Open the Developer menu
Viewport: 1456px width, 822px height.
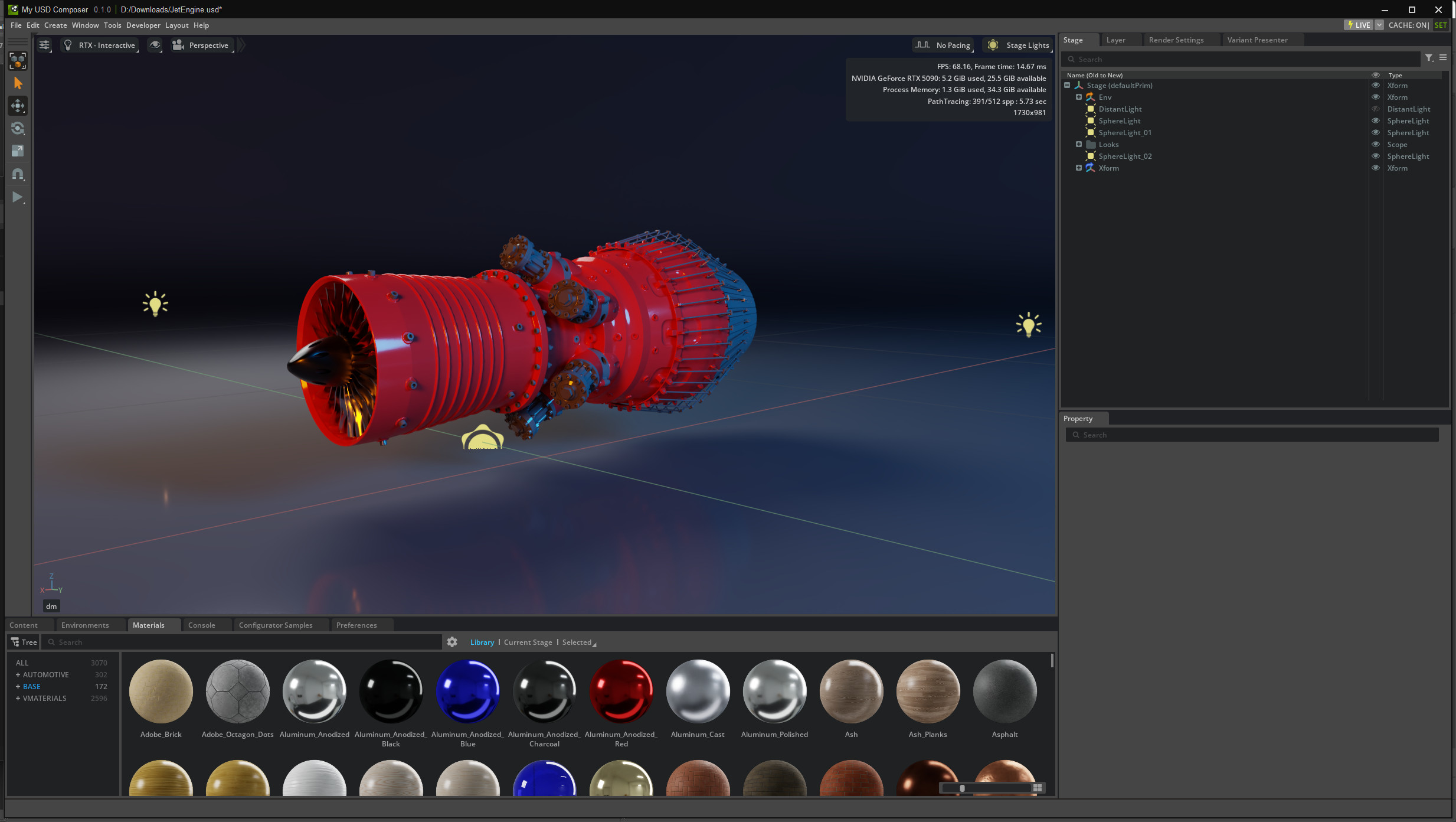(x=143, y=25)
